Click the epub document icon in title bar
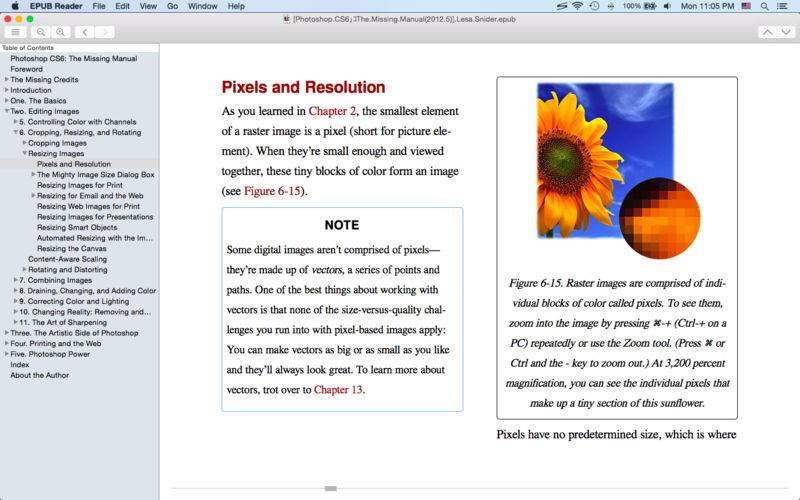Viewport: 800px width, 500px height. click(x=287, y=19)
